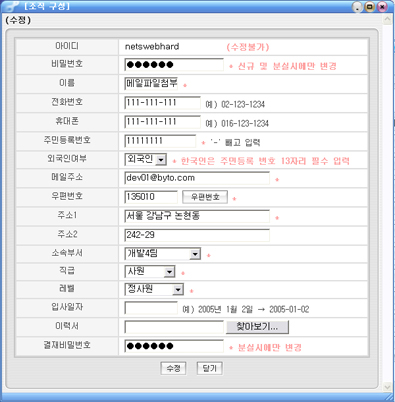
Task: Click the scrollbar up arrow
Action: (387, 20)
